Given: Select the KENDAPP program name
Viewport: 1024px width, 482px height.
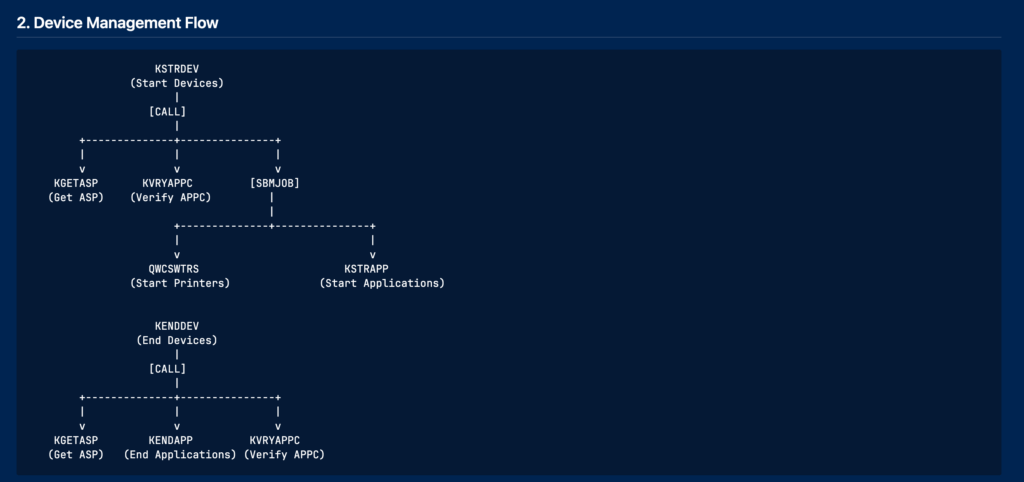Looking at the screenshot, I should (x=170, y=440).
